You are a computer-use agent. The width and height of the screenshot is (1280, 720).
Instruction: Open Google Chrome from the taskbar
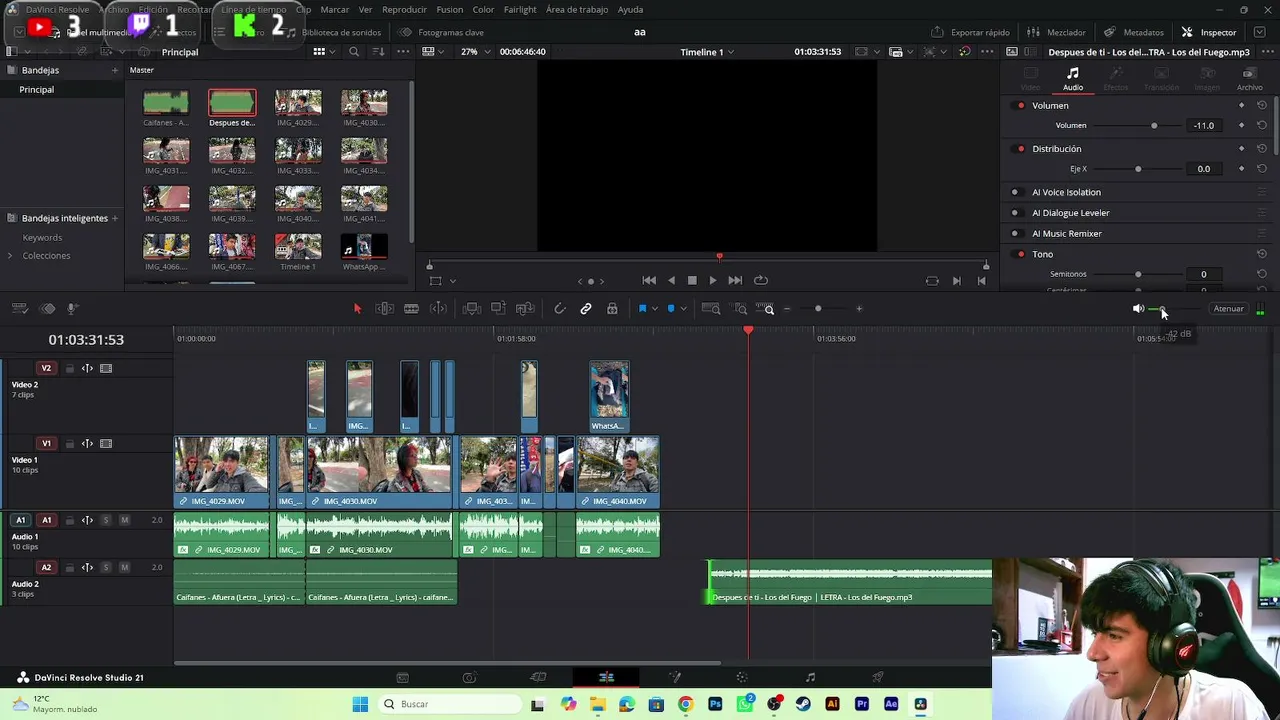pyautogui.click(x=685, y=704)
